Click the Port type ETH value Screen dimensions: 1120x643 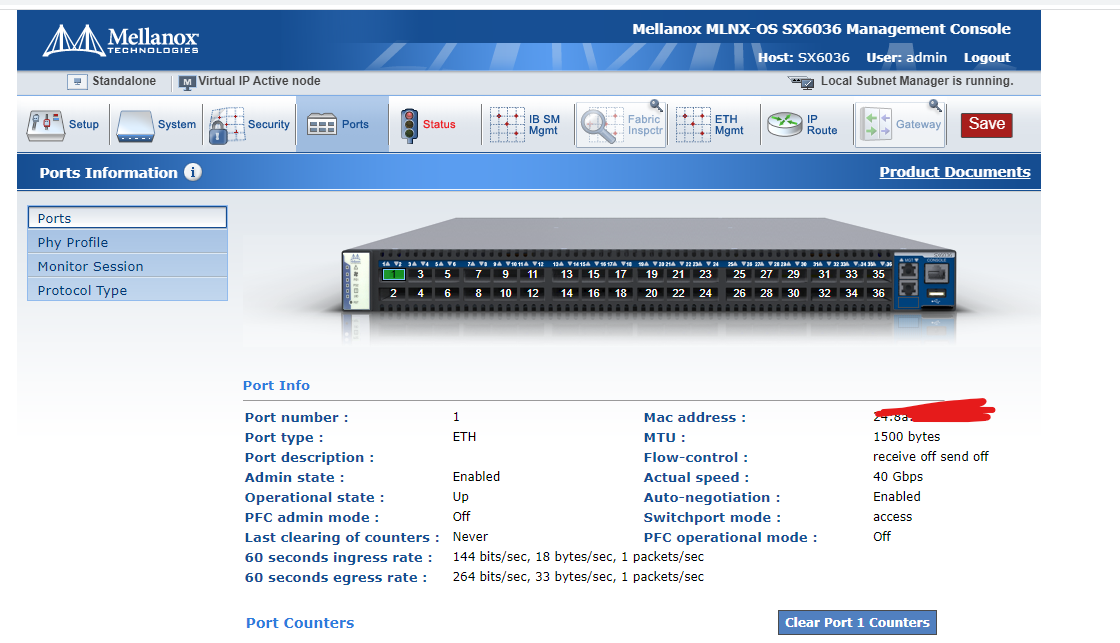pyautogui.click(x=464, y=437)
